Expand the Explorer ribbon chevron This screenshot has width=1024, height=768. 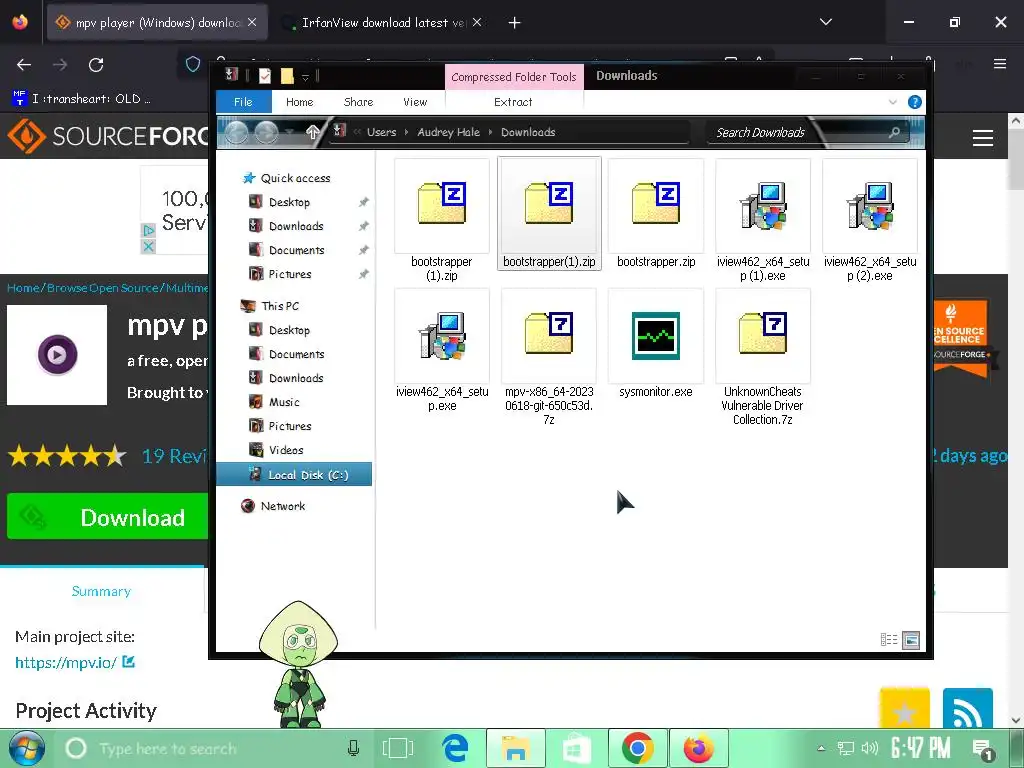tap(892, 102)
